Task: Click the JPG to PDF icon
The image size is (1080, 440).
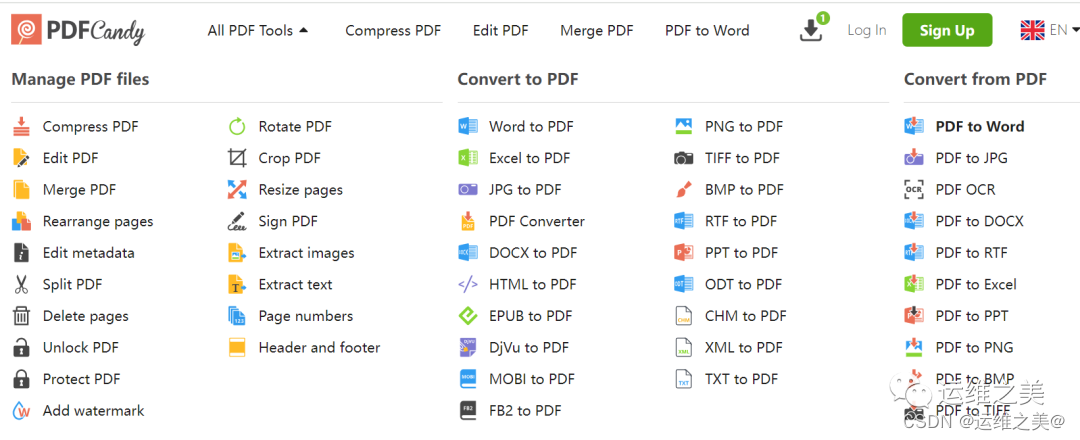Action: 468,190
